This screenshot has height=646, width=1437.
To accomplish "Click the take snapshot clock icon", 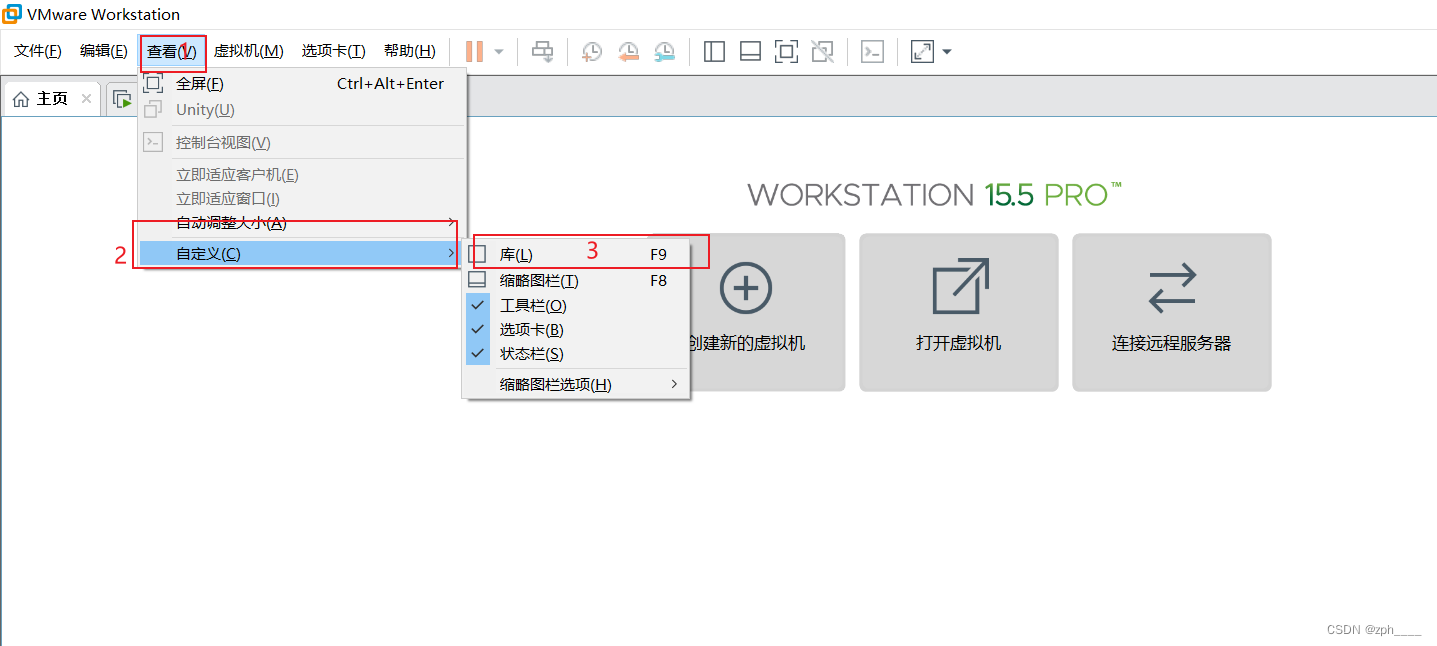I will (x=592, y=51).
